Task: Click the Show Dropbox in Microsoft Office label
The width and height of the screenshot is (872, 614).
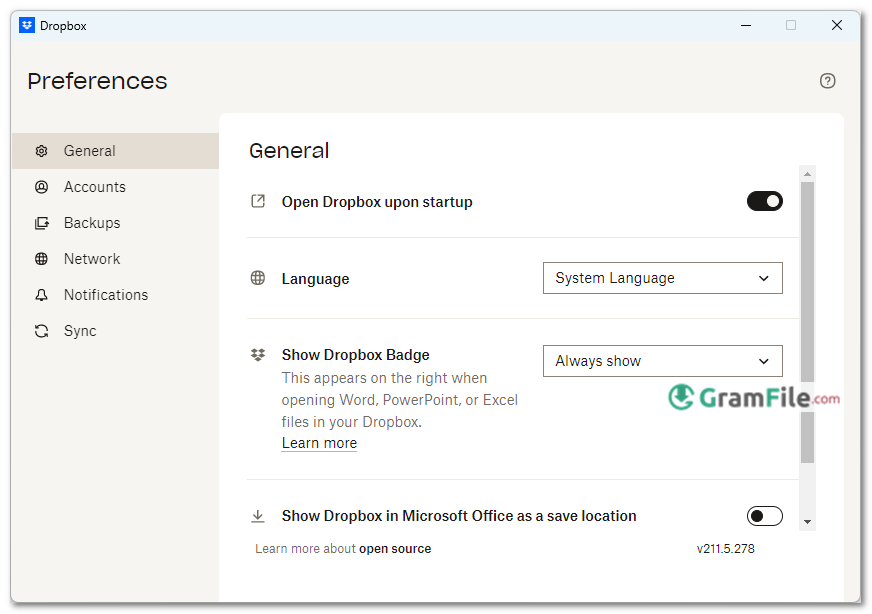Action: [x=459, y=516]
